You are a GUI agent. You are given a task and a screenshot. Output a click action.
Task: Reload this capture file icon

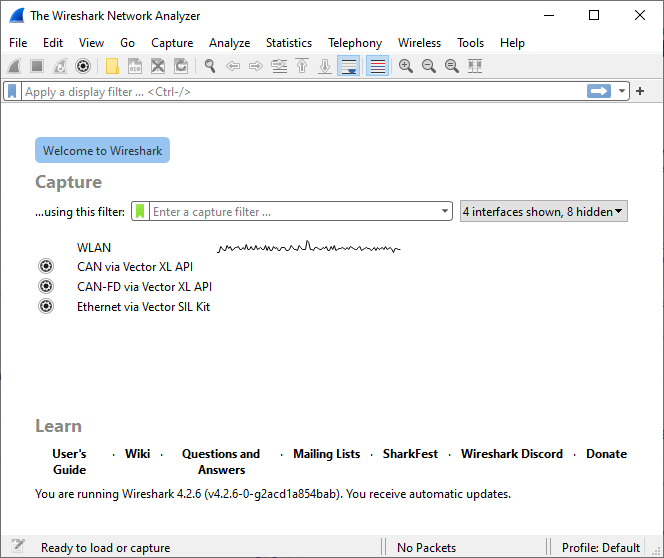(181, 66)
